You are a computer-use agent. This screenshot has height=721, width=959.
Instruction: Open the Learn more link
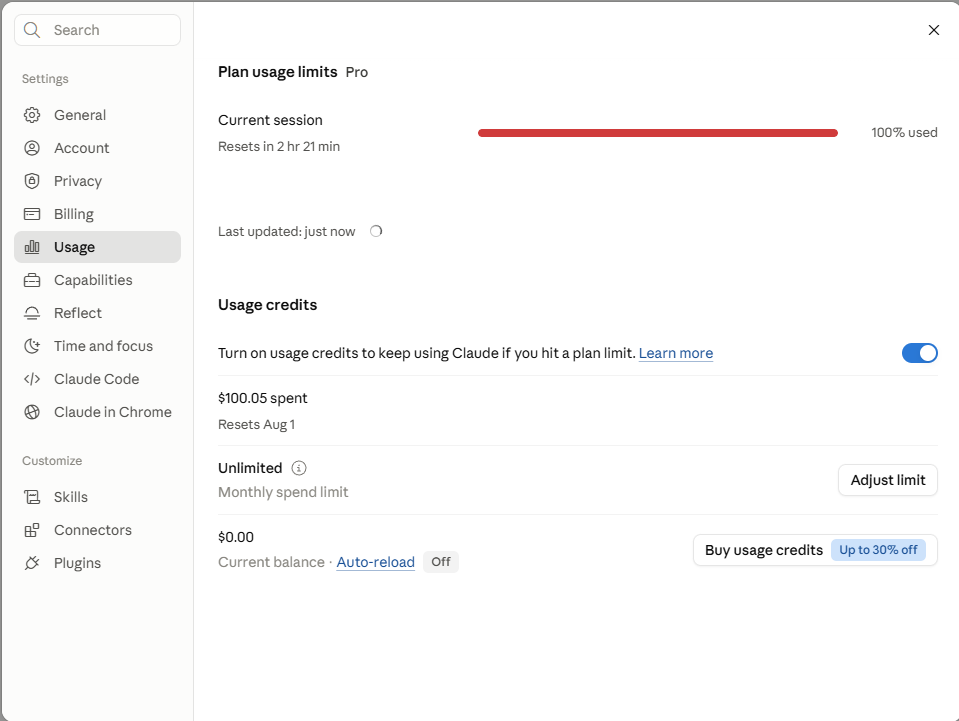pos(676,353)
